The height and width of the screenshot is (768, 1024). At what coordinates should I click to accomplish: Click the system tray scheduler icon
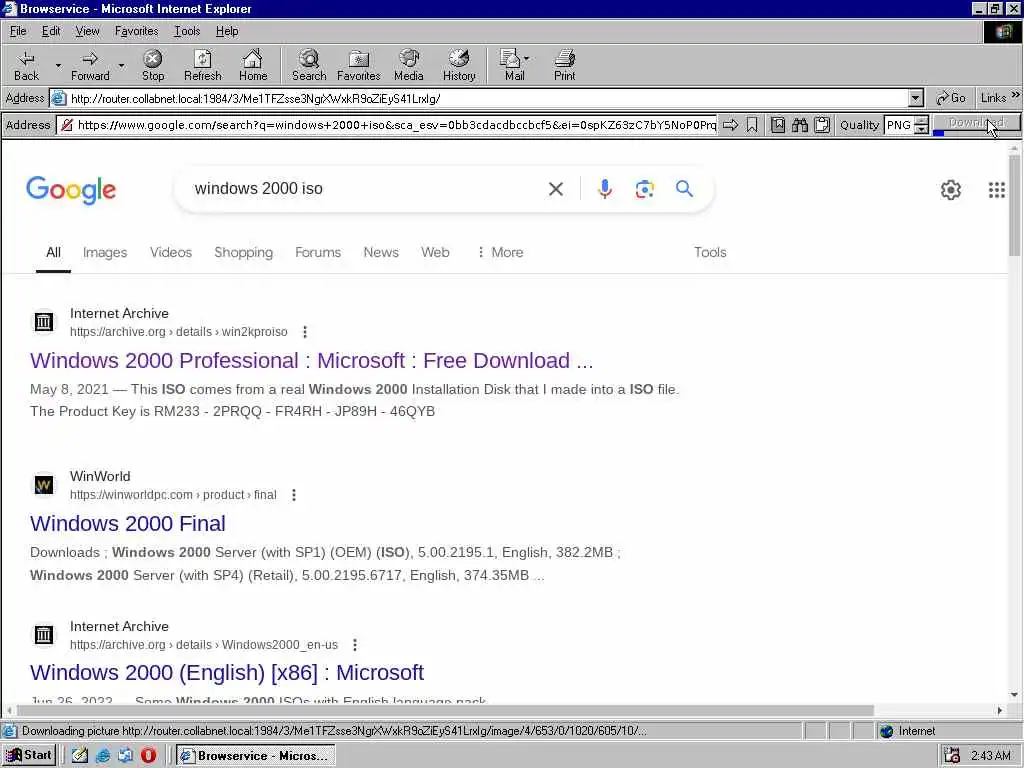(x=952, y=756)
